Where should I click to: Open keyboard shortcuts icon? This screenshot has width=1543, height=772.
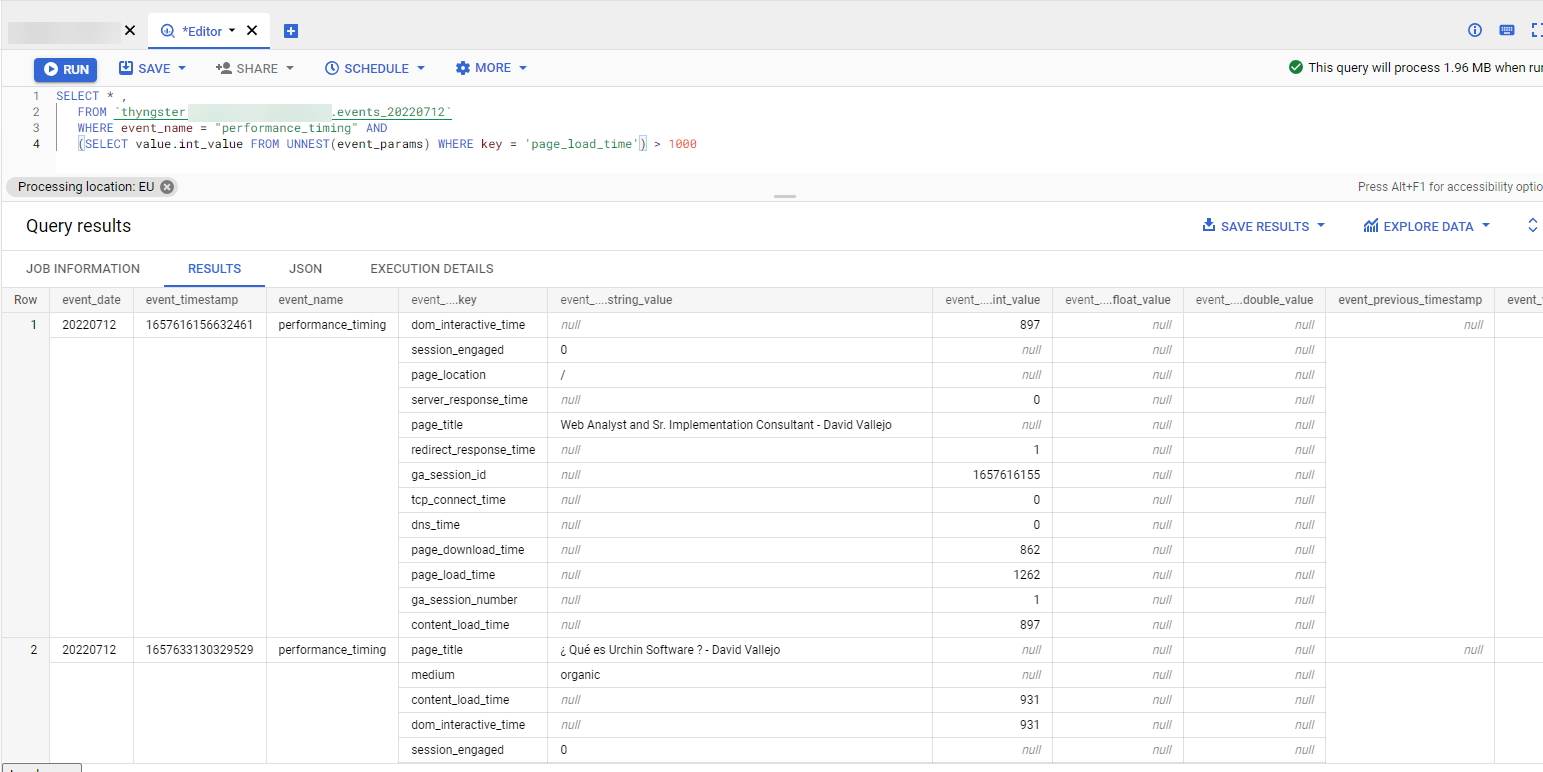pos(1506,30)
